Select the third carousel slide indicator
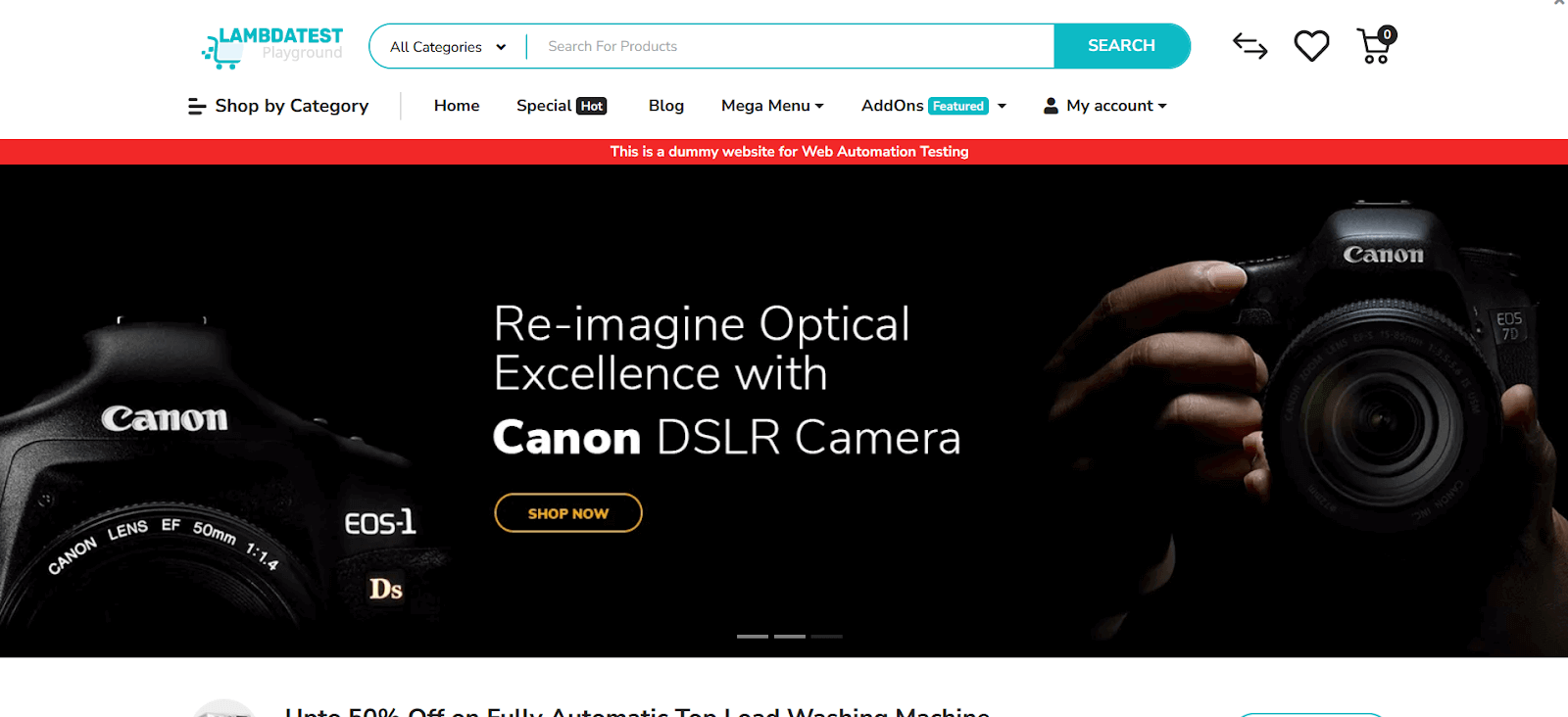The height and width of the screenshot is (717, 1568). coord(827,637)
